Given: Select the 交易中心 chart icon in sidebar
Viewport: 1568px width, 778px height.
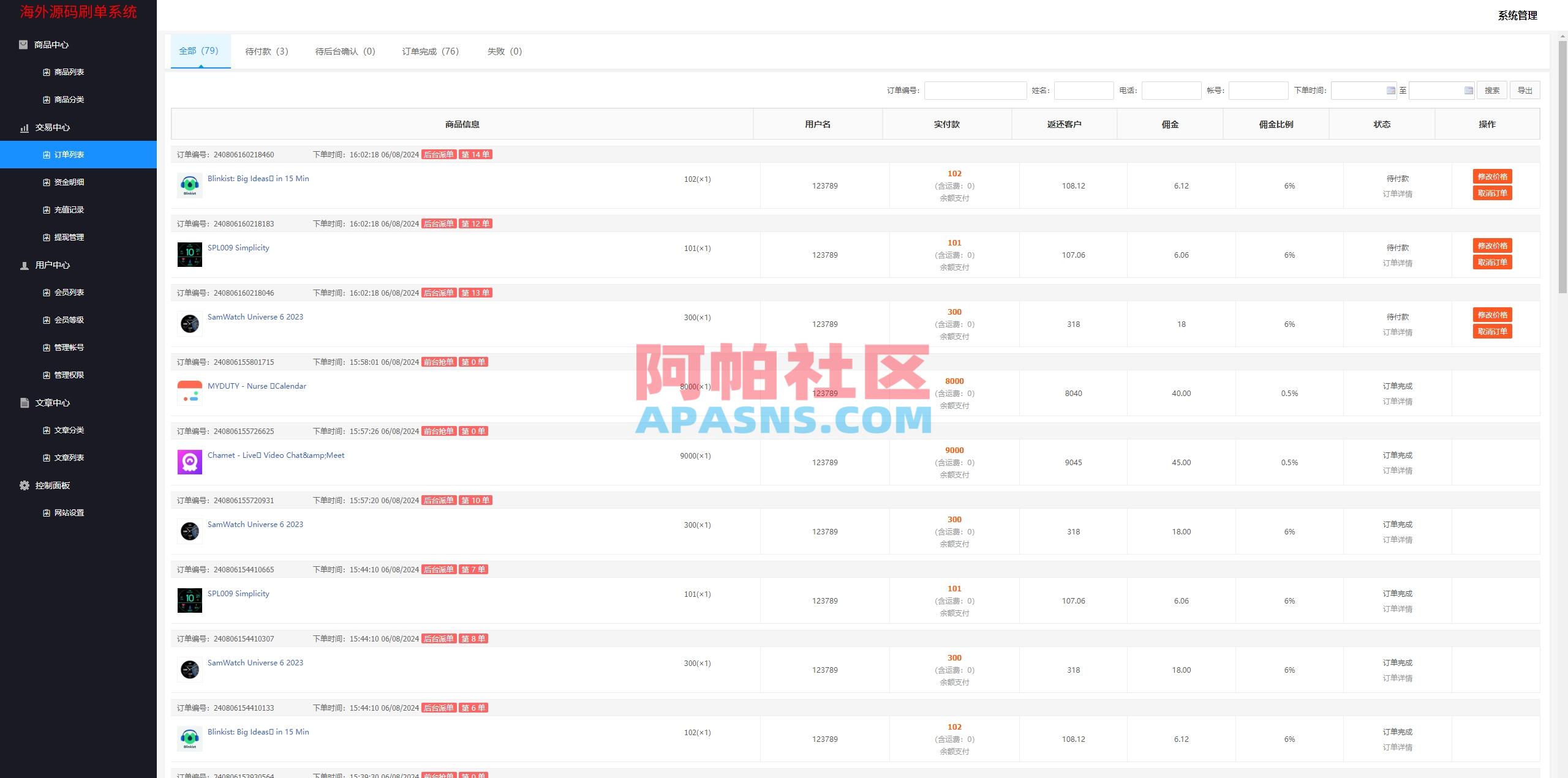Looking at the screenshot, I should 23,127.
